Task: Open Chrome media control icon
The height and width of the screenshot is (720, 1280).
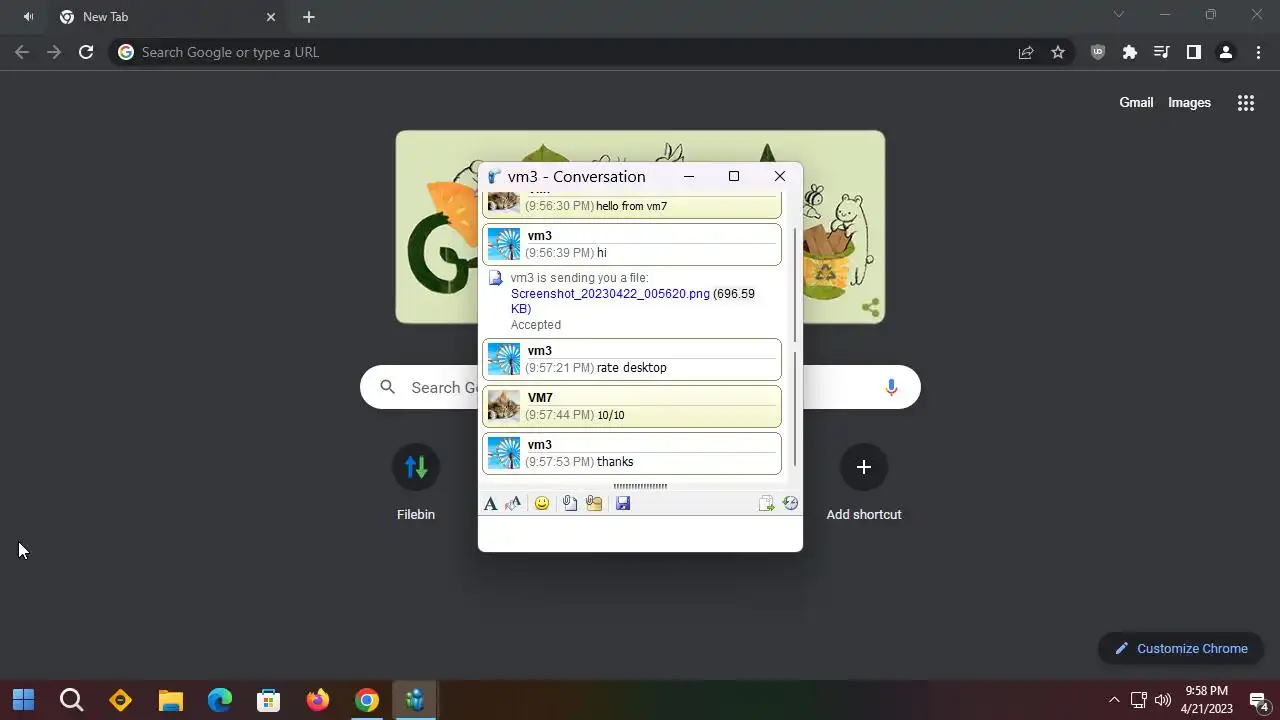Action: 1162,52
